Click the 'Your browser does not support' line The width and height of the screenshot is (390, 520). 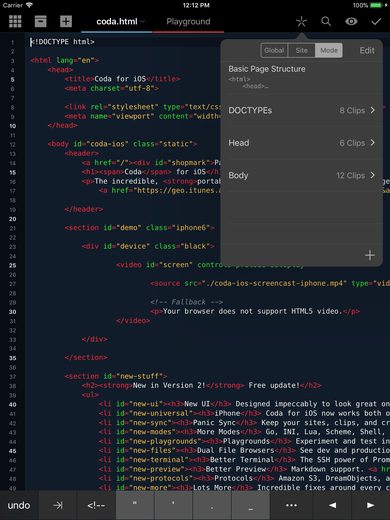(x=255, y=311)
